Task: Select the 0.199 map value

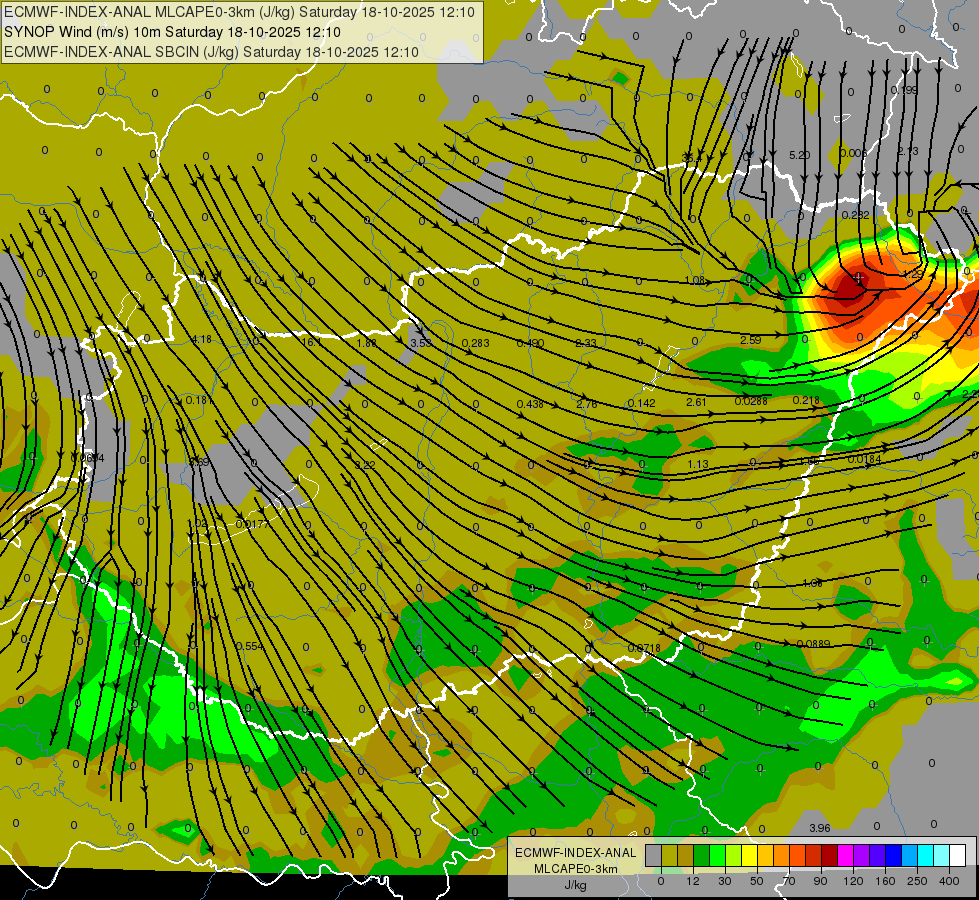Action: pyautogui.click(x=904, y=90)
